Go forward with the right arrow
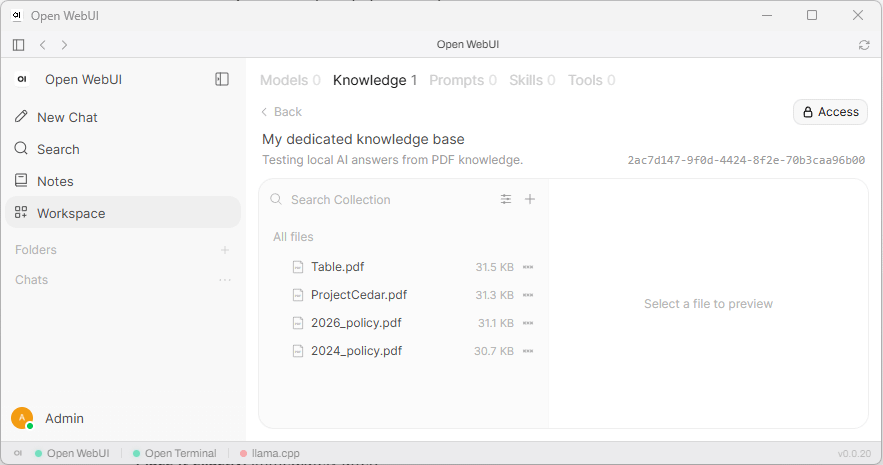 [64, 44]
